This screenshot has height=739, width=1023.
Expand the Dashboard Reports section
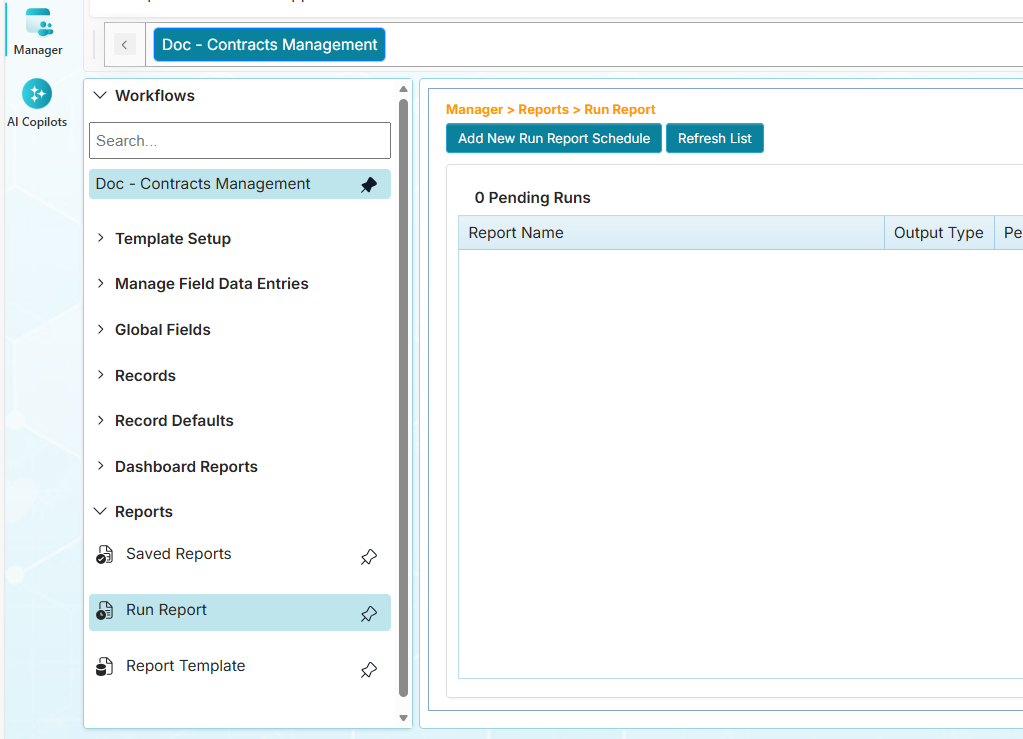[x=100, y=466]
